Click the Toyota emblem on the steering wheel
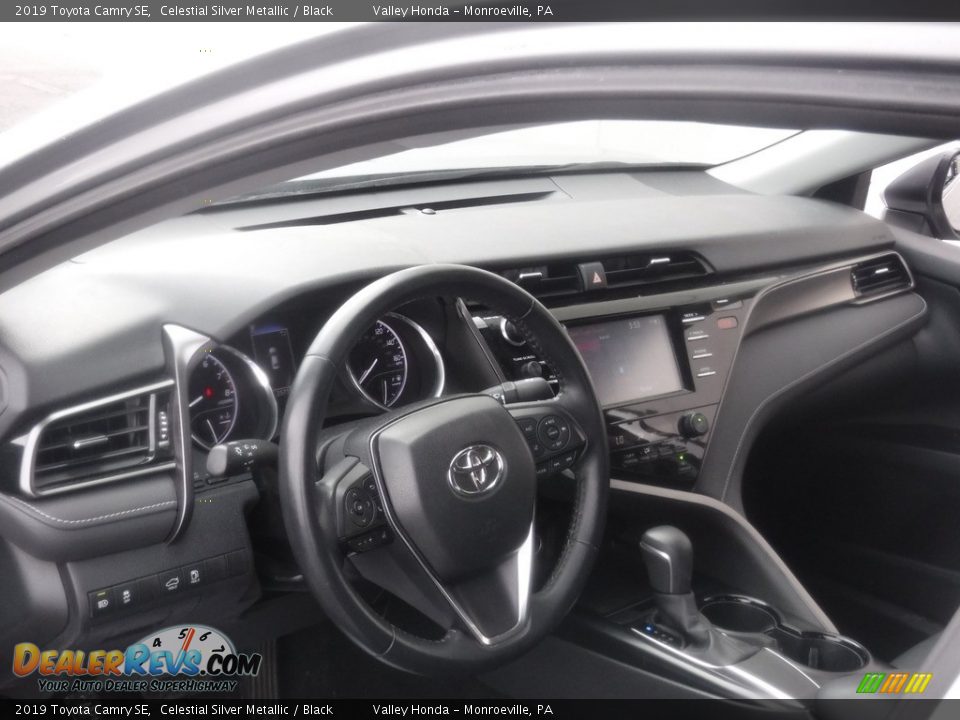The width and height of the screenshot is (960, 720). tap(476, 470)
